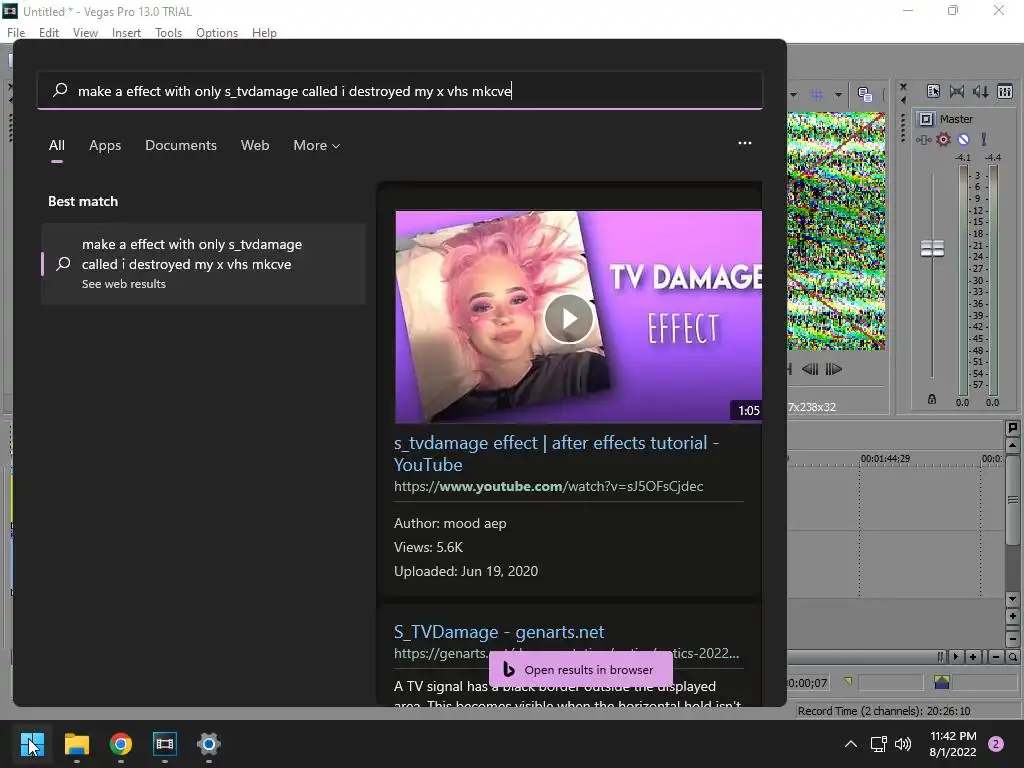This screenshot has width=1024, height=768.
Task: Adjust Master volume fader handle
Action: [x=932, y=248]
